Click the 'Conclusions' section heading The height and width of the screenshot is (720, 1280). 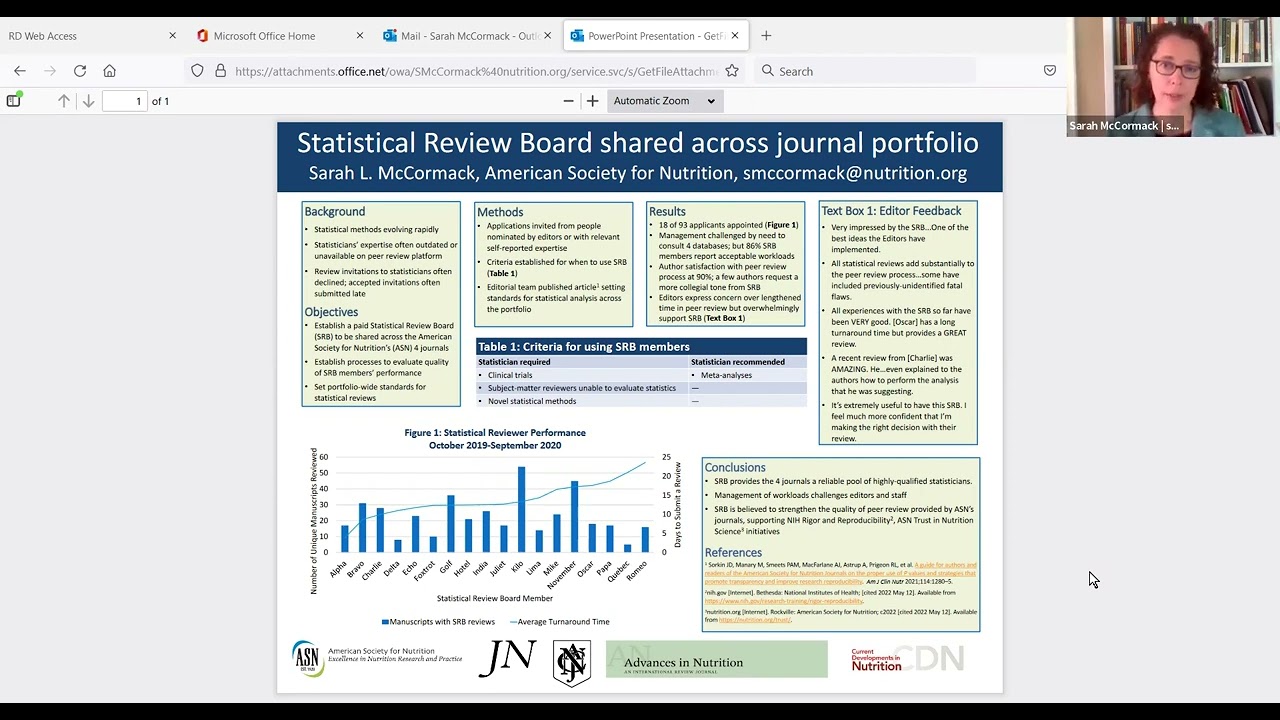pyautogui.click(x=735, y=467)
